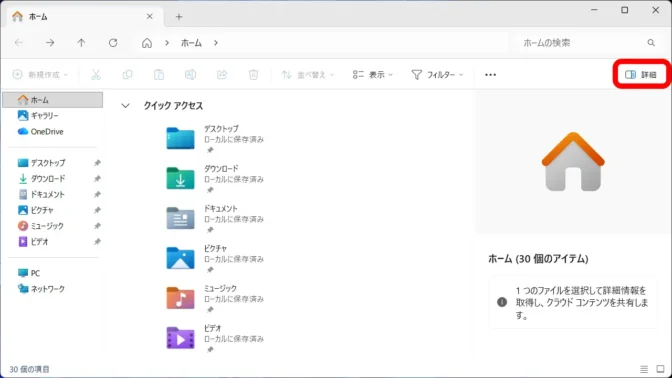Toggle the 詳細 details pane button
The image size is (672, 378).
641,75
